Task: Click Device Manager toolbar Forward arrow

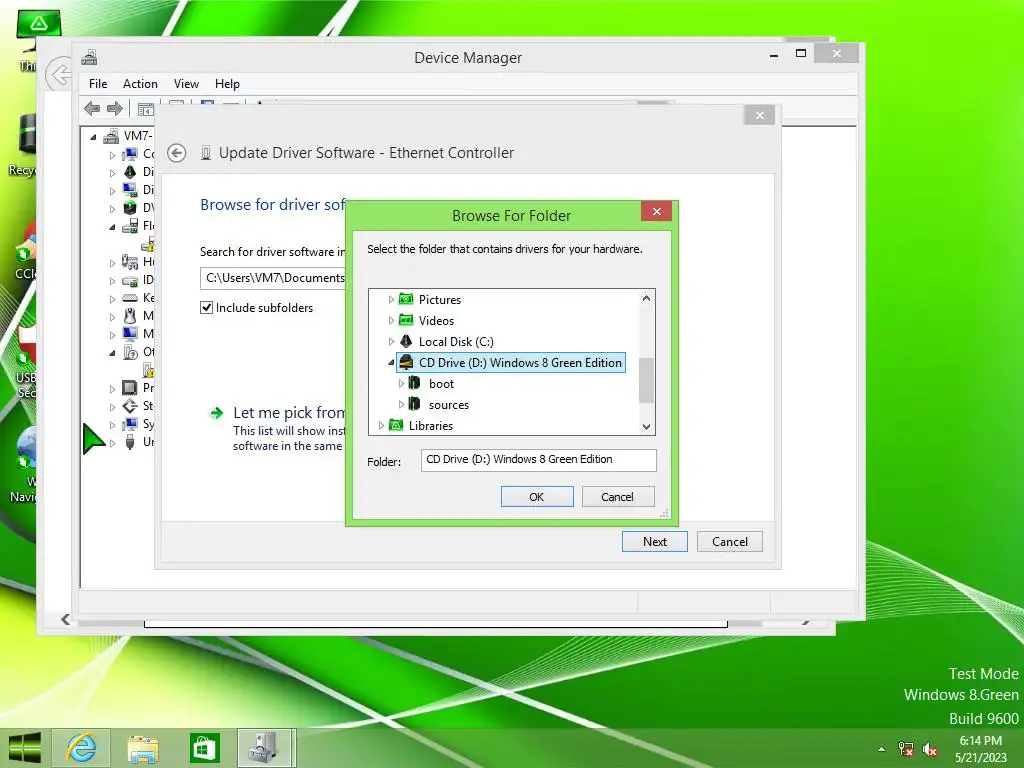Action: click(114, 108)
